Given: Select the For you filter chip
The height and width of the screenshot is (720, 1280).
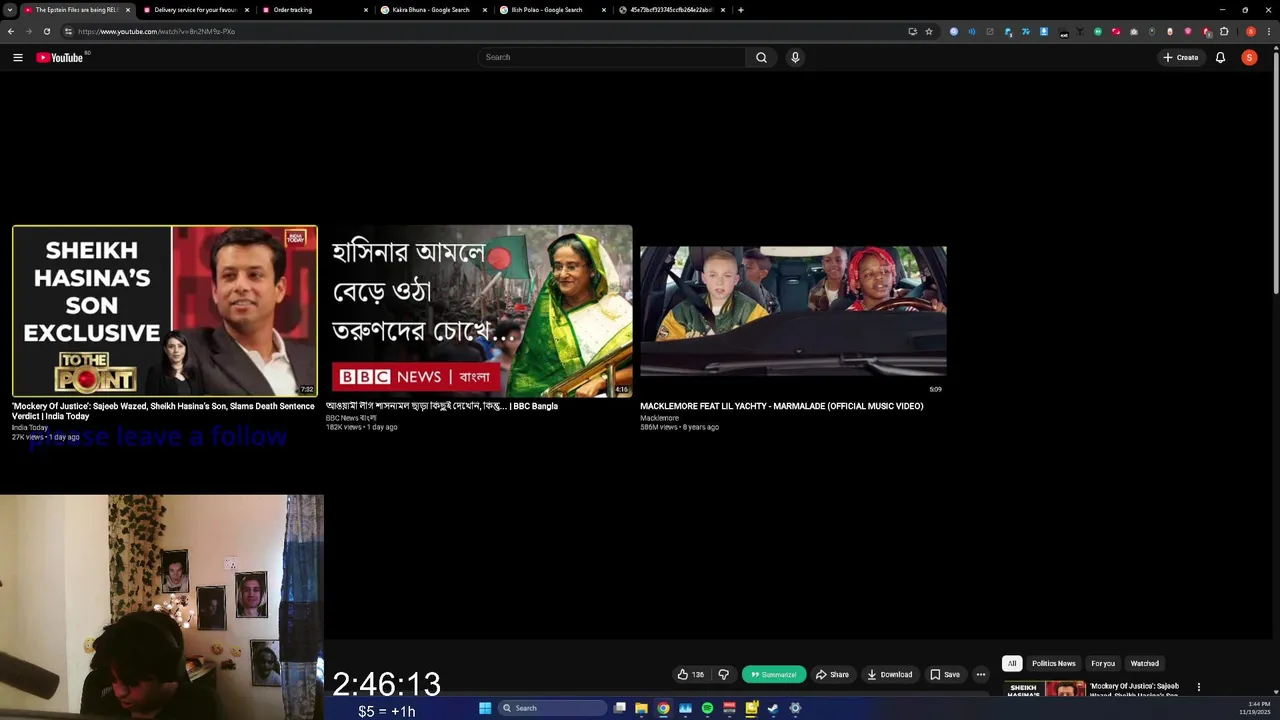Looking at the screenshot, I should coord(1103,663).
